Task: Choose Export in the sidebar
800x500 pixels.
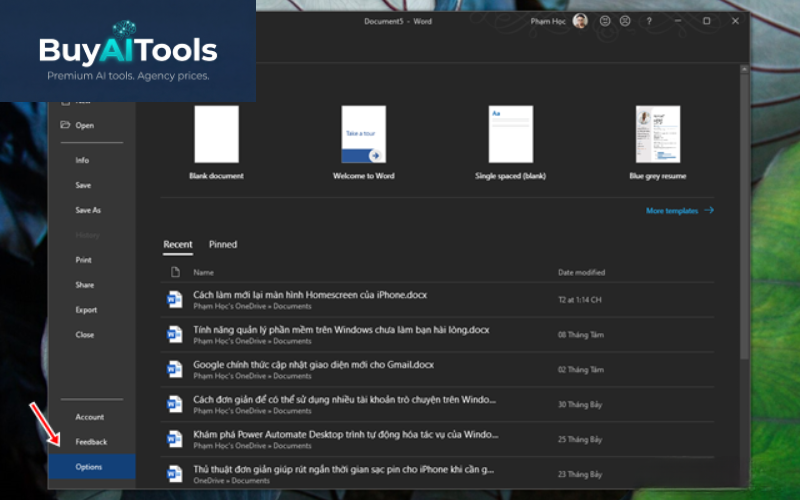Action: [86, 310]
